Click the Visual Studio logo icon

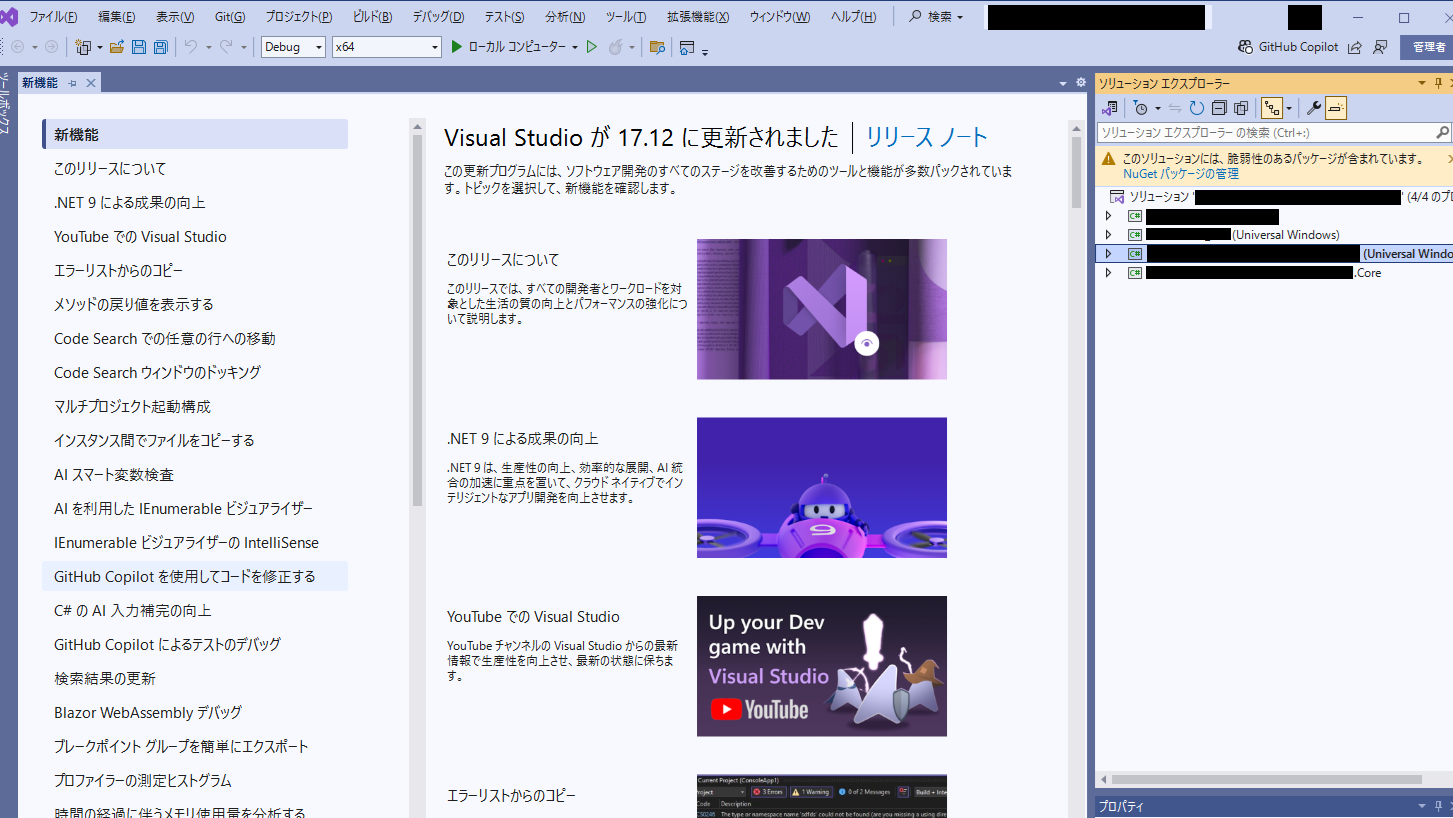9,17
